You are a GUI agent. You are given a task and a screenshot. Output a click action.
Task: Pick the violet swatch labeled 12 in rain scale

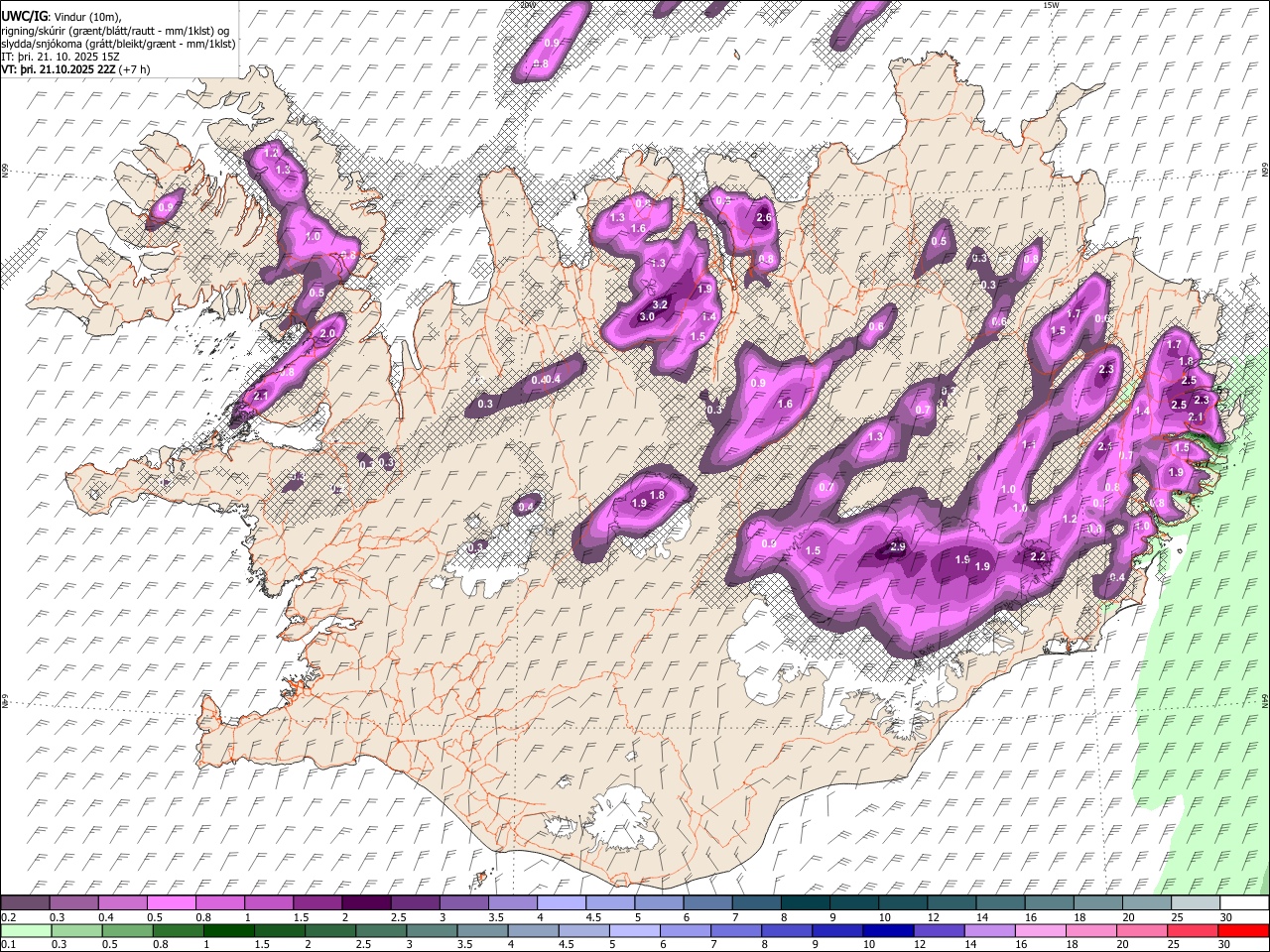click(x=939, y=930)
